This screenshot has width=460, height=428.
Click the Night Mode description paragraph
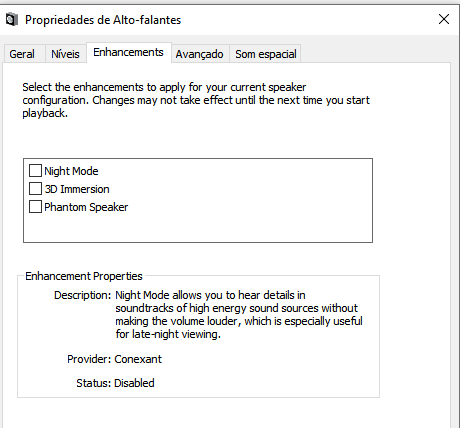(239, 315)
